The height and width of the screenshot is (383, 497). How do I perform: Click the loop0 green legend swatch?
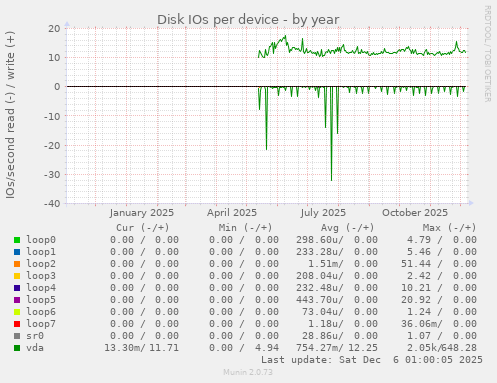coord(17,240)
